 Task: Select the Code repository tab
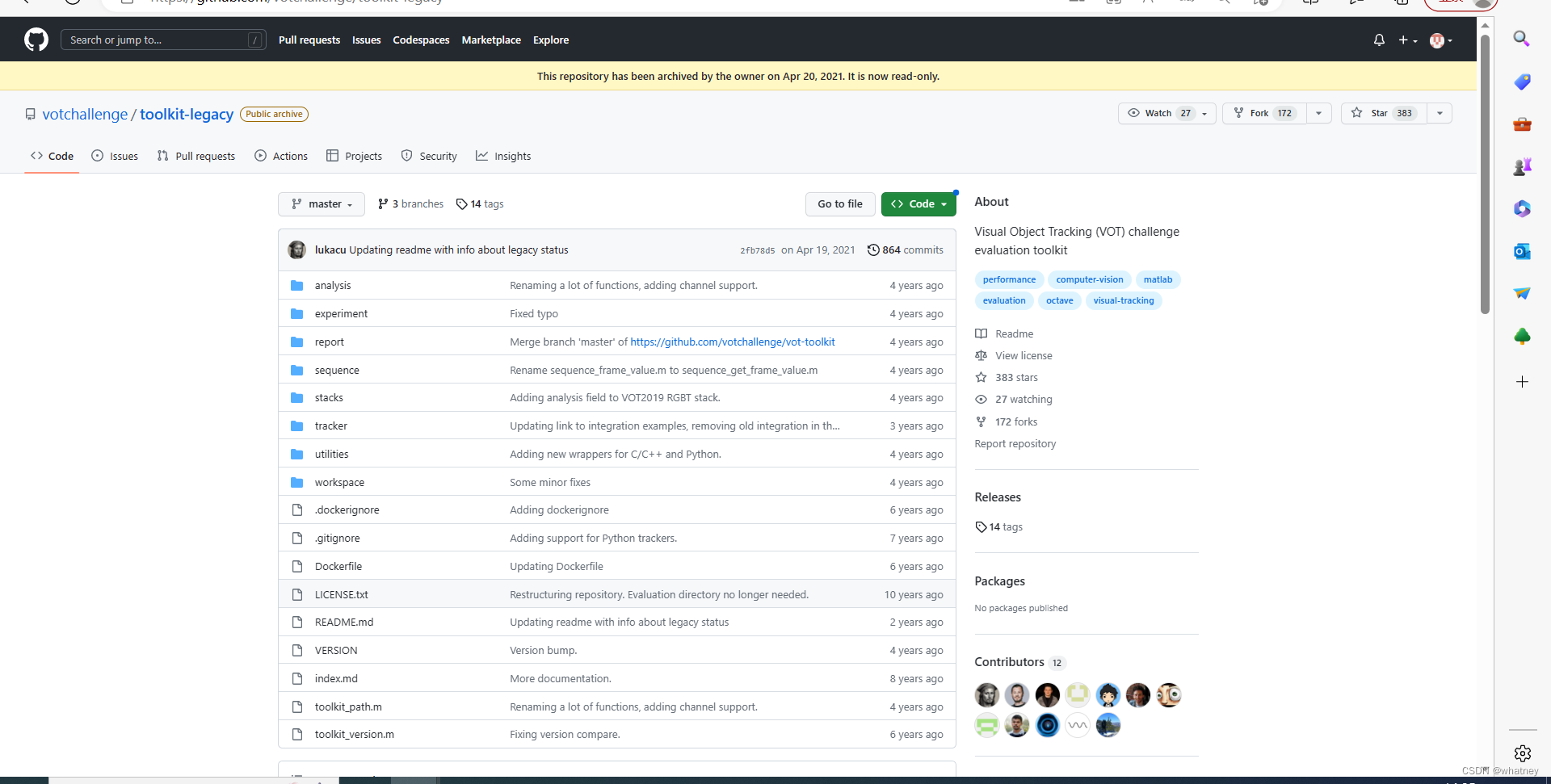point(52,156)
